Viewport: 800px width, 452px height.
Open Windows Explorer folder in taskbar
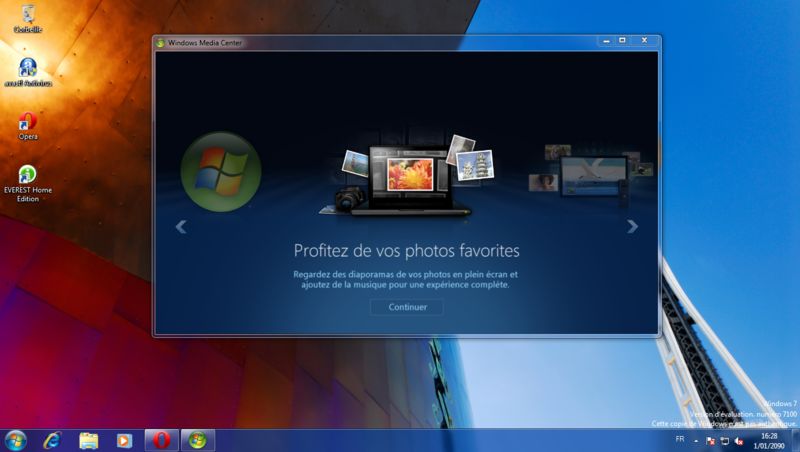click(x=88, y=440)
